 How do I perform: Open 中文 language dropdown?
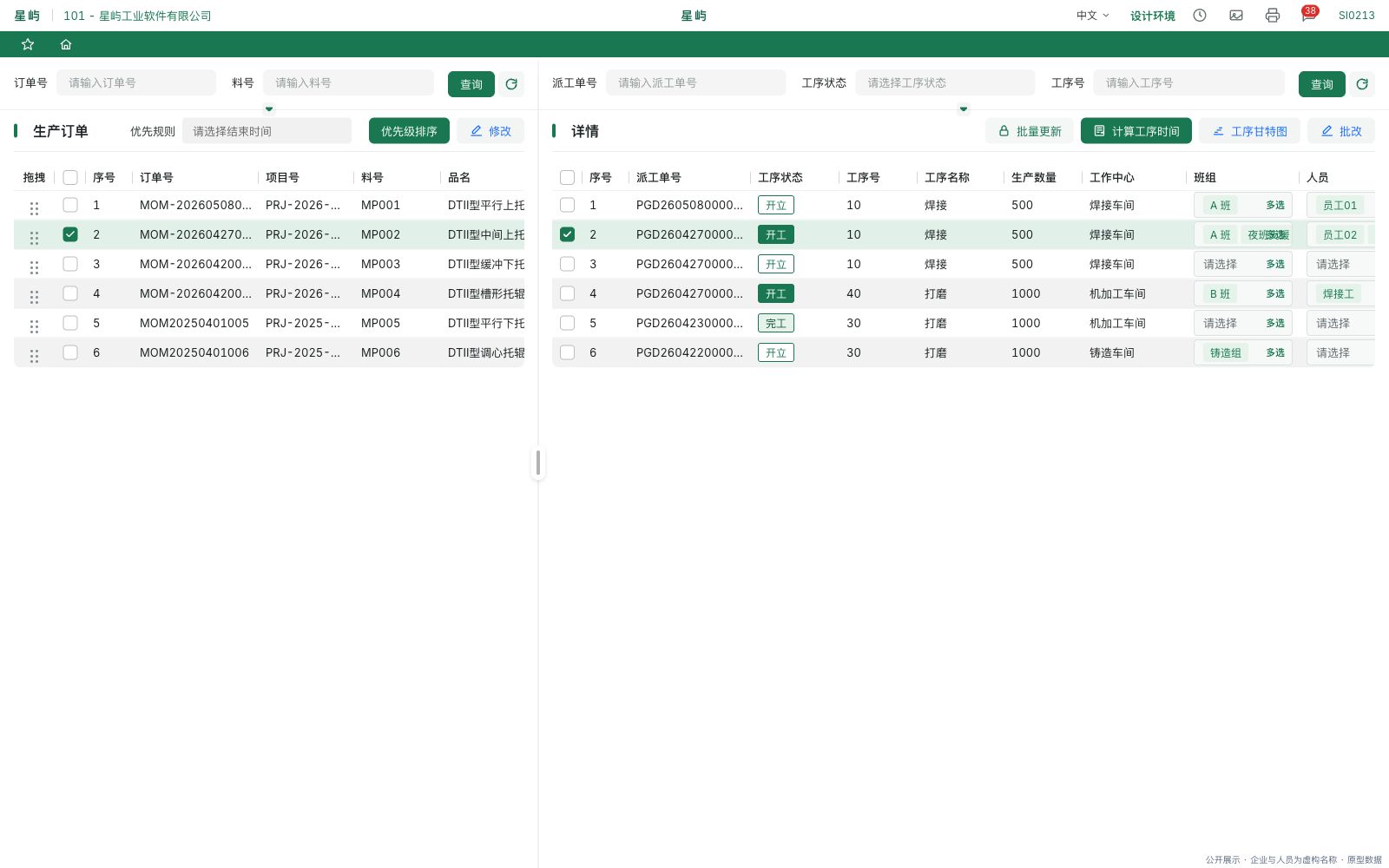pos(1093,15)
